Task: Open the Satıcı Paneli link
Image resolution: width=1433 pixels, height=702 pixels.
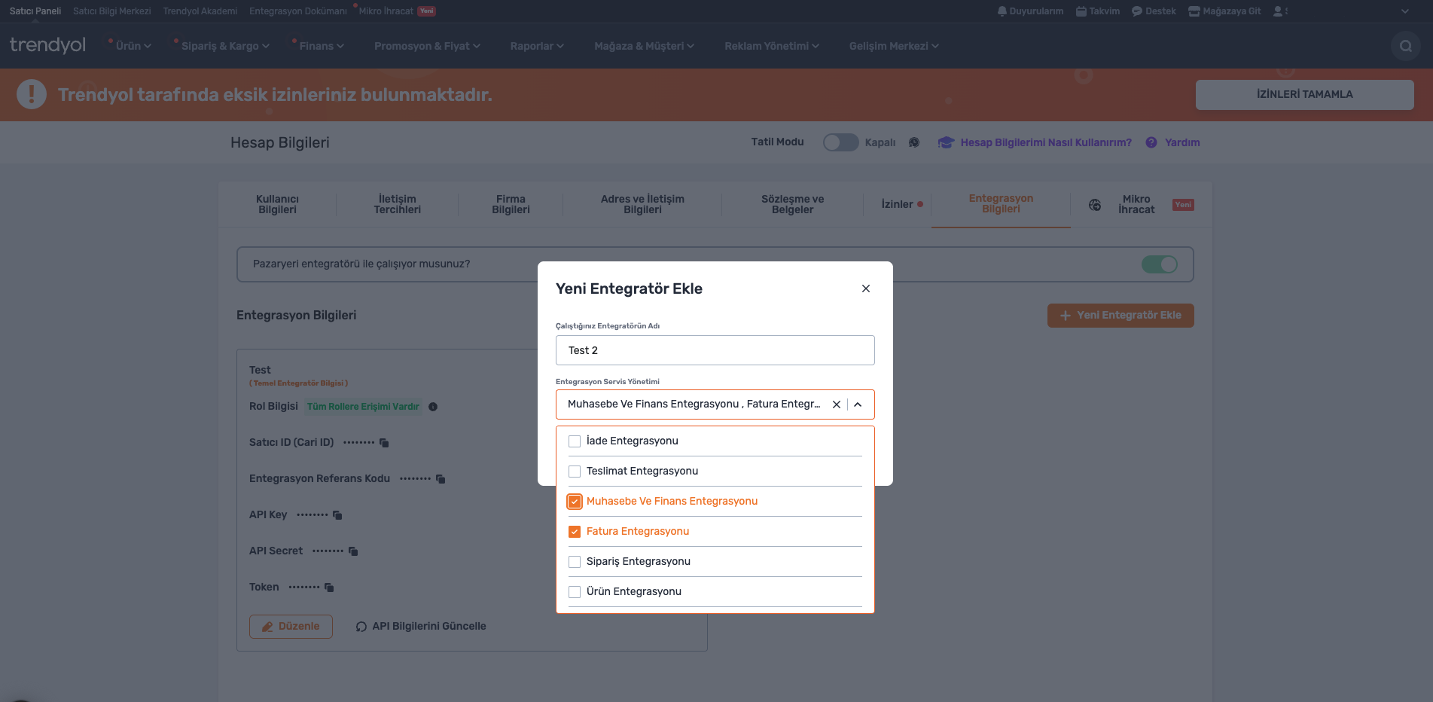Action: 35,11
